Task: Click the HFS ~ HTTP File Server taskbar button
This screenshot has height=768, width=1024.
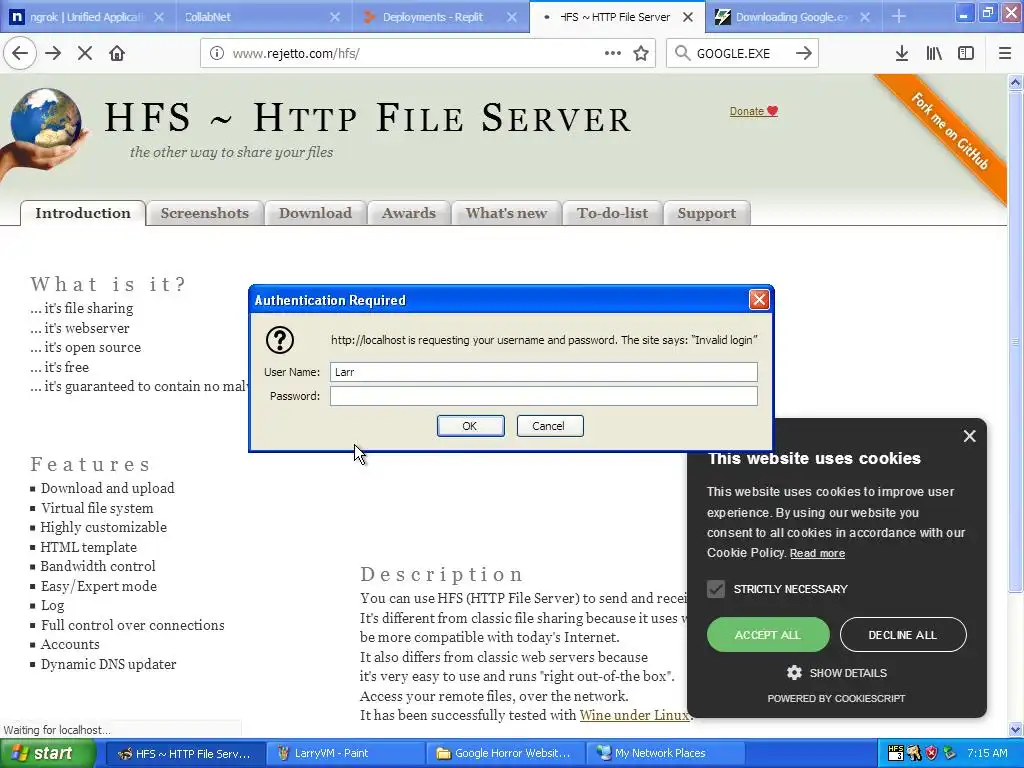Action: coord(185,753)
